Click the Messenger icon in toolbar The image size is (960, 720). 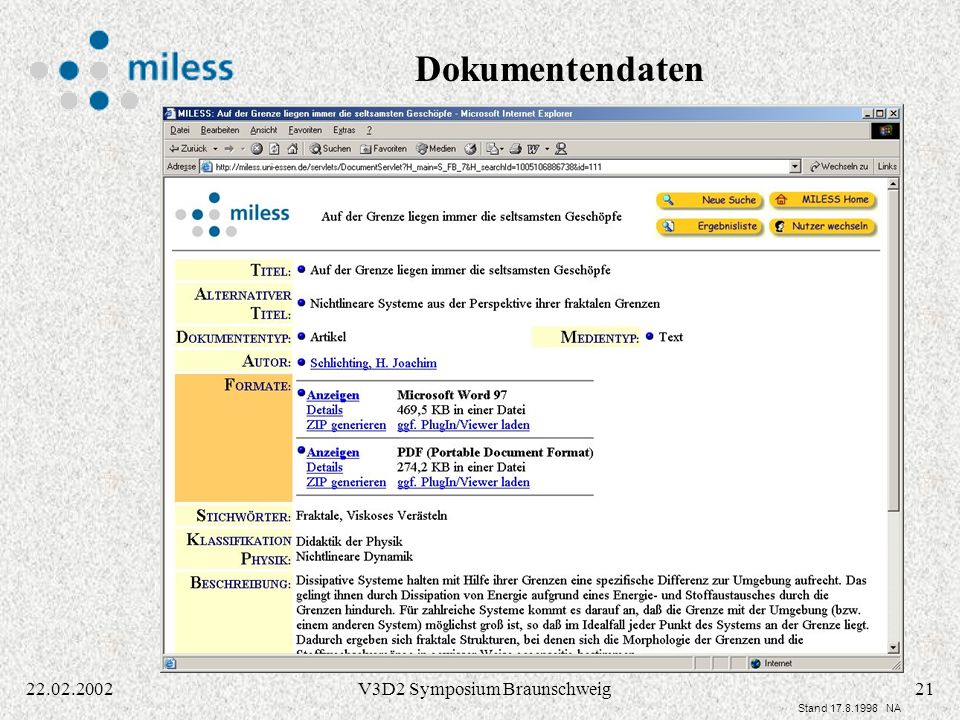[x=561, y=148]
